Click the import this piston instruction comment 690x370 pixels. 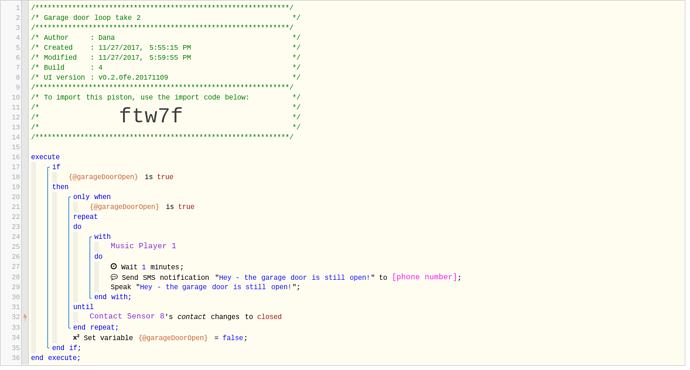pos(146,97)
